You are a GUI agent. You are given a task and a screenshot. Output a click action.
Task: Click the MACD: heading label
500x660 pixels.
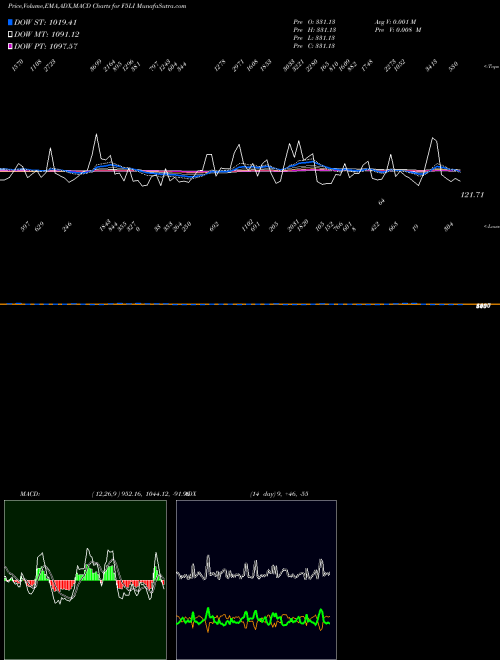click(29, 494)
